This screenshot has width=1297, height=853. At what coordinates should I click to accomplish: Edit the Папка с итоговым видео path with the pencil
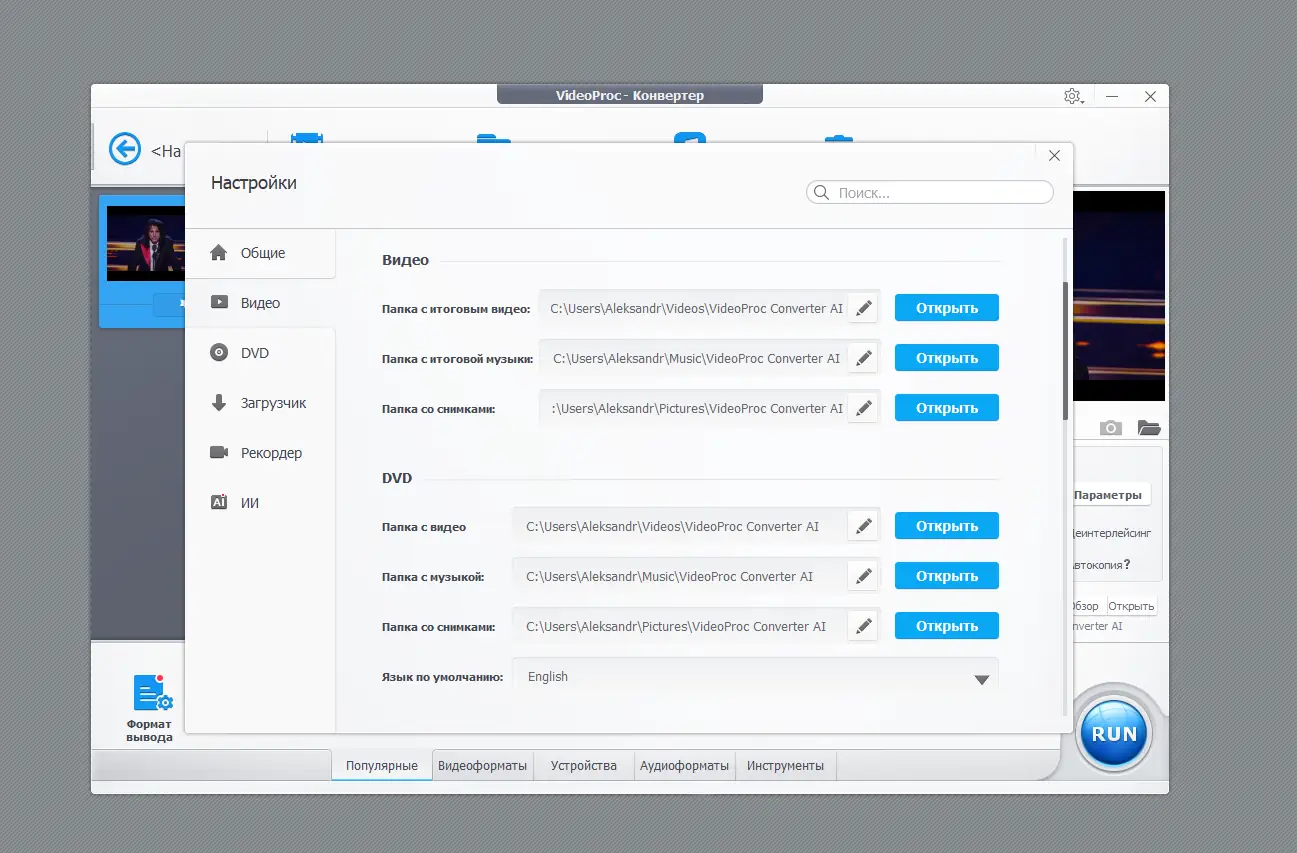(863, 308)
